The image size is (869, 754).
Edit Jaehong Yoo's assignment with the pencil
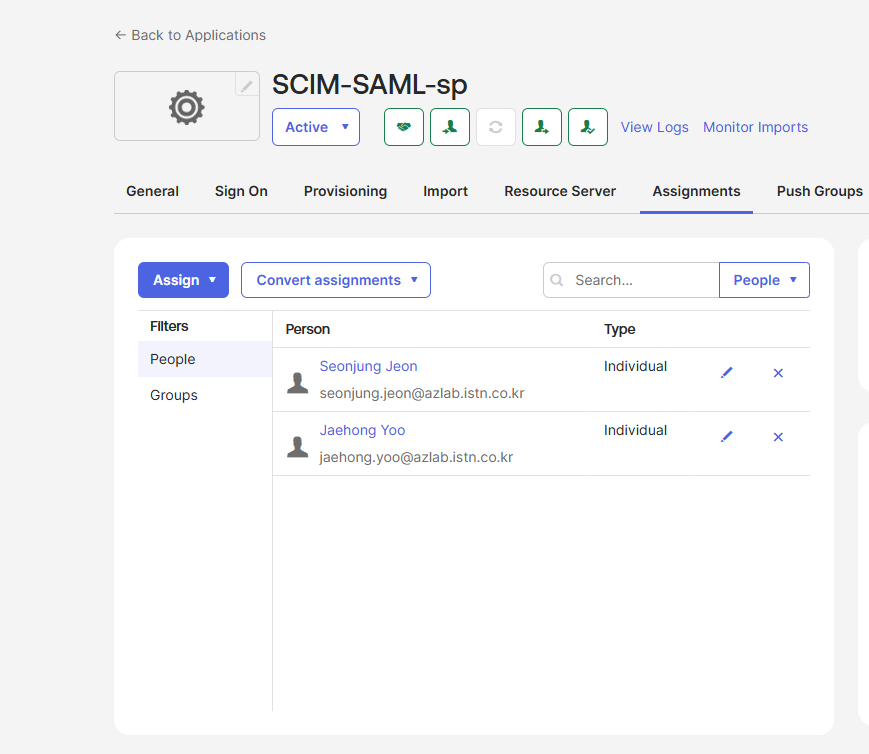tap(727, 437)
